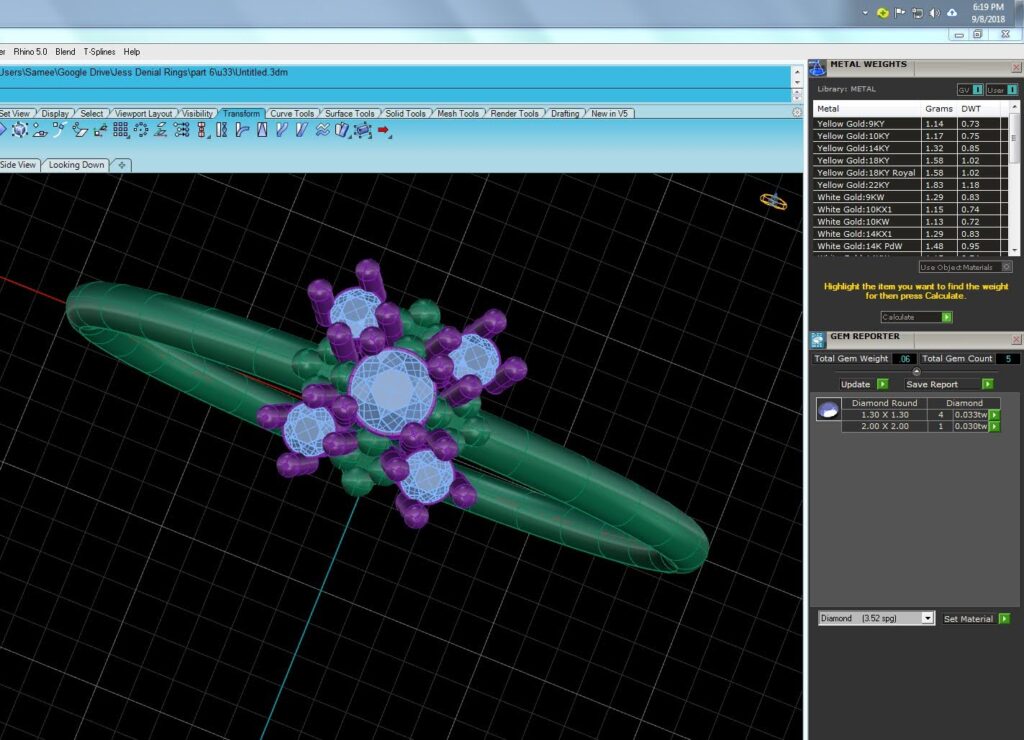The image size is (1024, 740).
Task: Click the Gem Reporter diamond thumbnail
Action: [828, 410]
